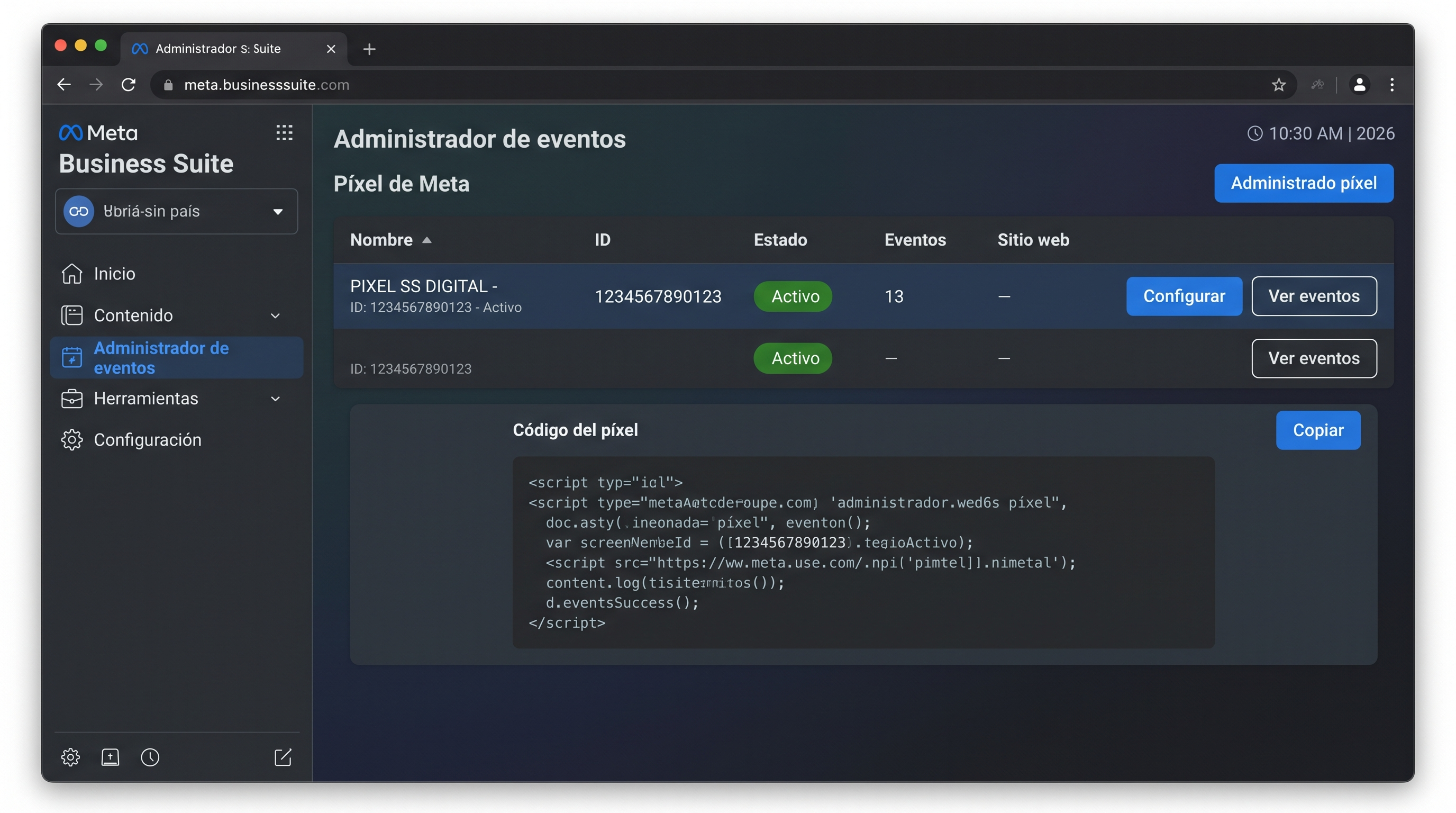Reload the page with refresh icon
Screen dimensions: 1456x813
point(129,85)
